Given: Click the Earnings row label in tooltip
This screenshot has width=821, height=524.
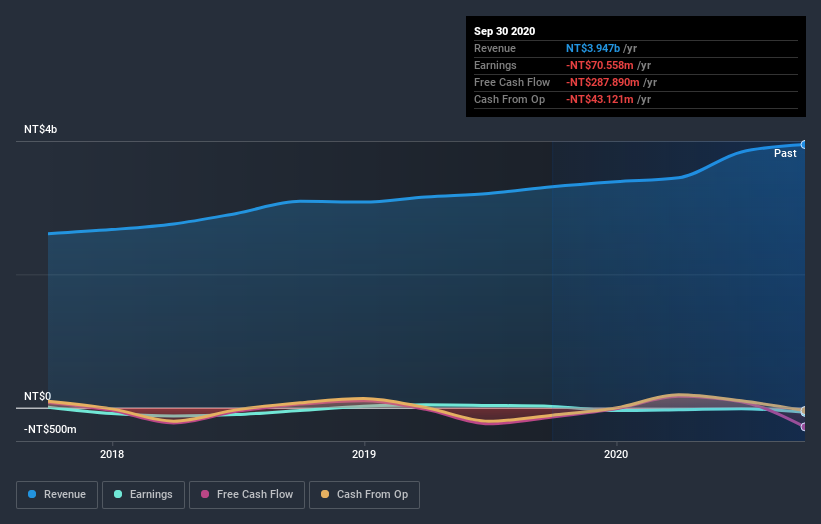Looking at the screenshot, I should [495, 65].
